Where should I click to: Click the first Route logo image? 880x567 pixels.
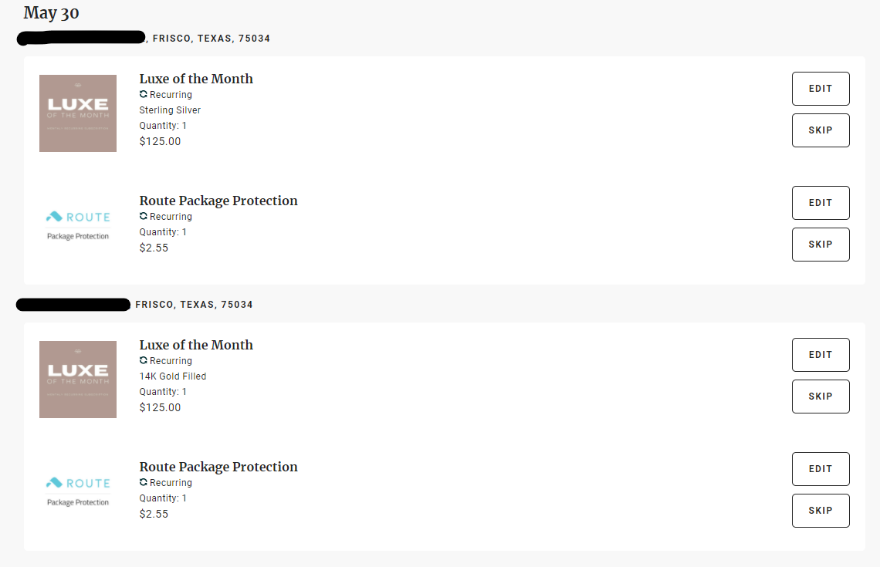pyautogui.click(x=78, y=225)
